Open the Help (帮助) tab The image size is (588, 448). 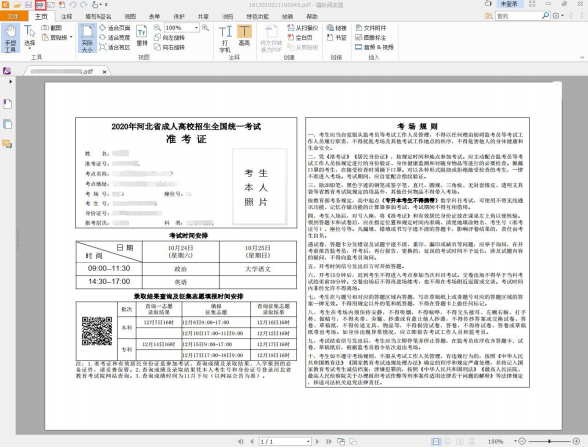click(x=312, y=16)
